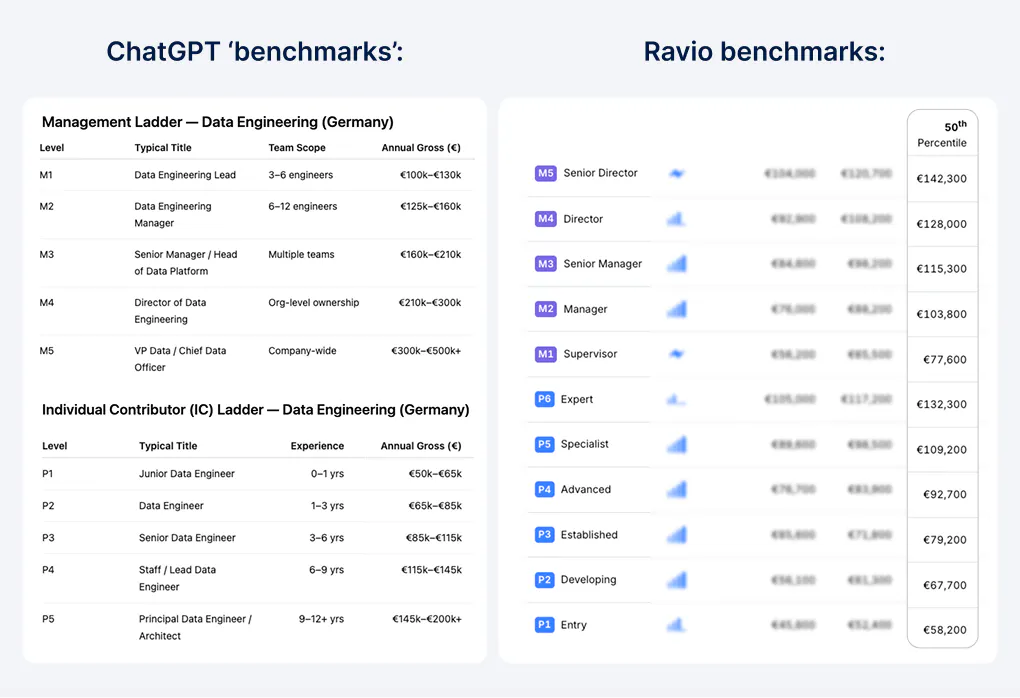Click the 'Team Scope' column header
Screen dimensions: 1020x698
(297, 148)
